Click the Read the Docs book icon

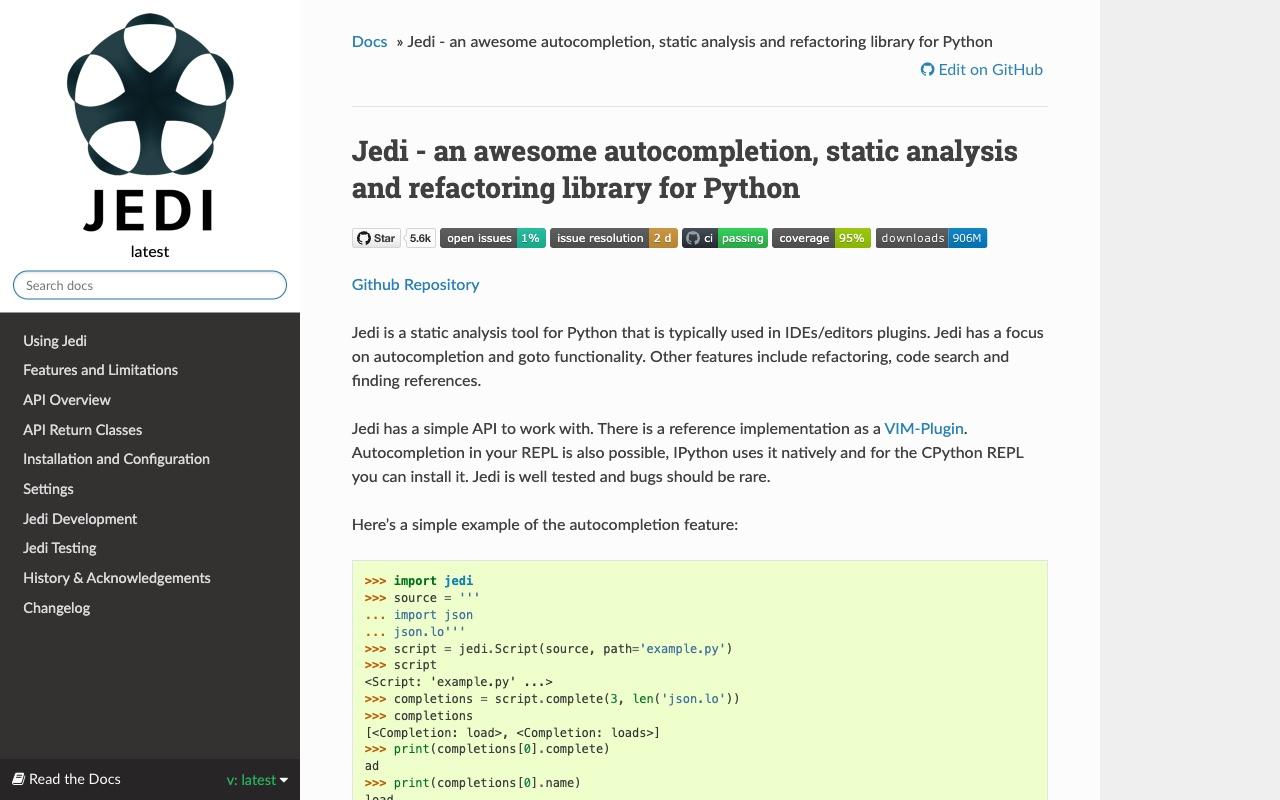18,779
